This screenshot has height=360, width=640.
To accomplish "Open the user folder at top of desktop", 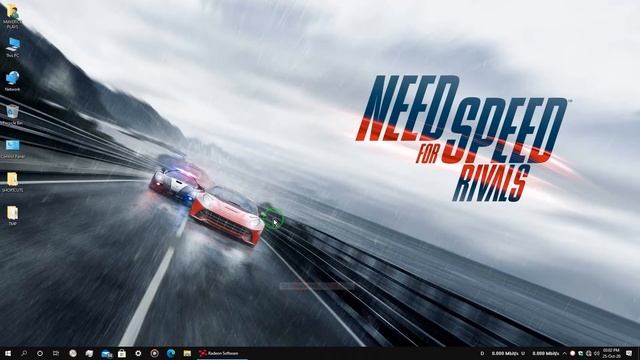I will 13,16.
